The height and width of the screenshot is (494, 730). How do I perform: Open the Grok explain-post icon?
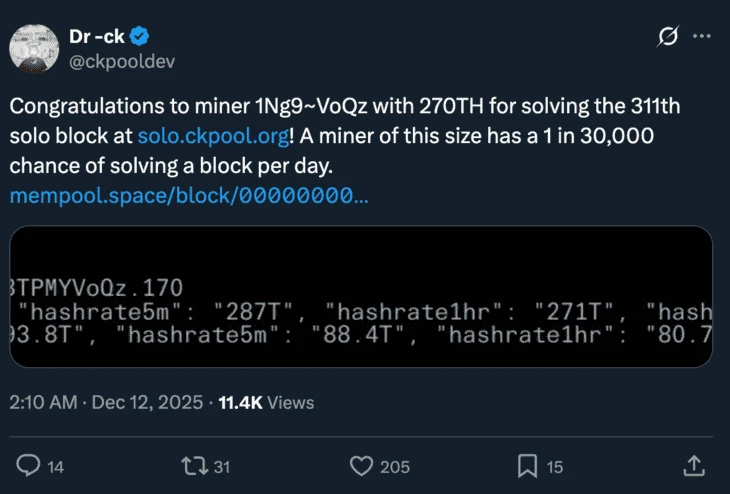(x=667, y=37)
